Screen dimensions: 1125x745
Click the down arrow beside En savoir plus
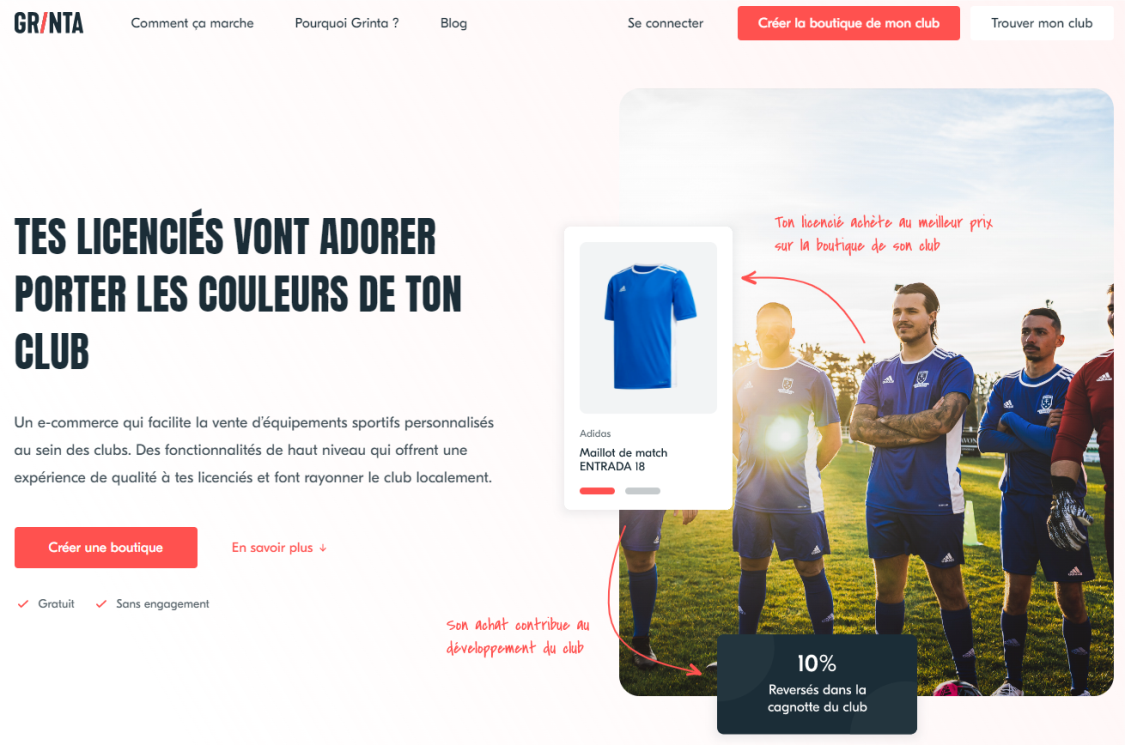323,548
